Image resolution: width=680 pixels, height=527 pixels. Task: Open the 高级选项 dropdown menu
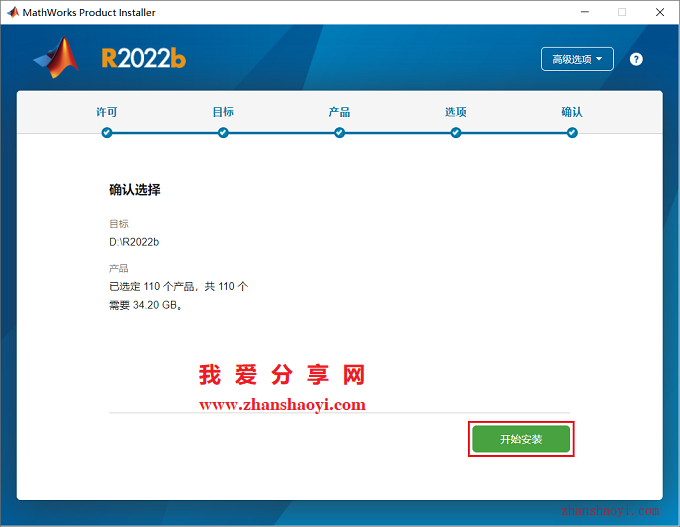point(577,59)
